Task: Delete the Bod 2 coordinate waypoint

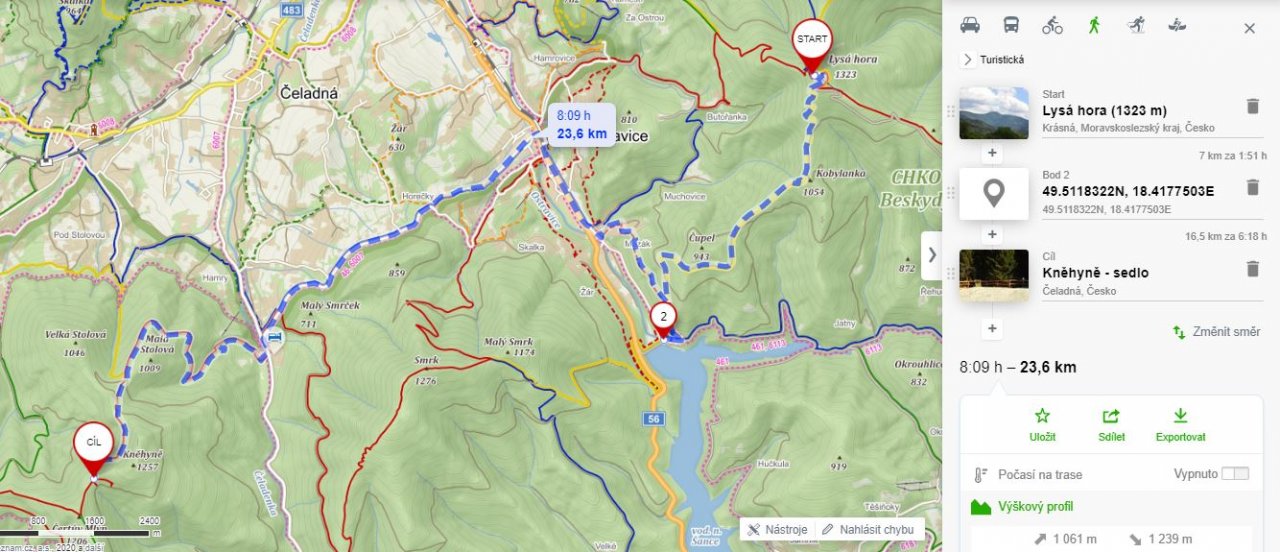Action: [x=1252, y=187]
